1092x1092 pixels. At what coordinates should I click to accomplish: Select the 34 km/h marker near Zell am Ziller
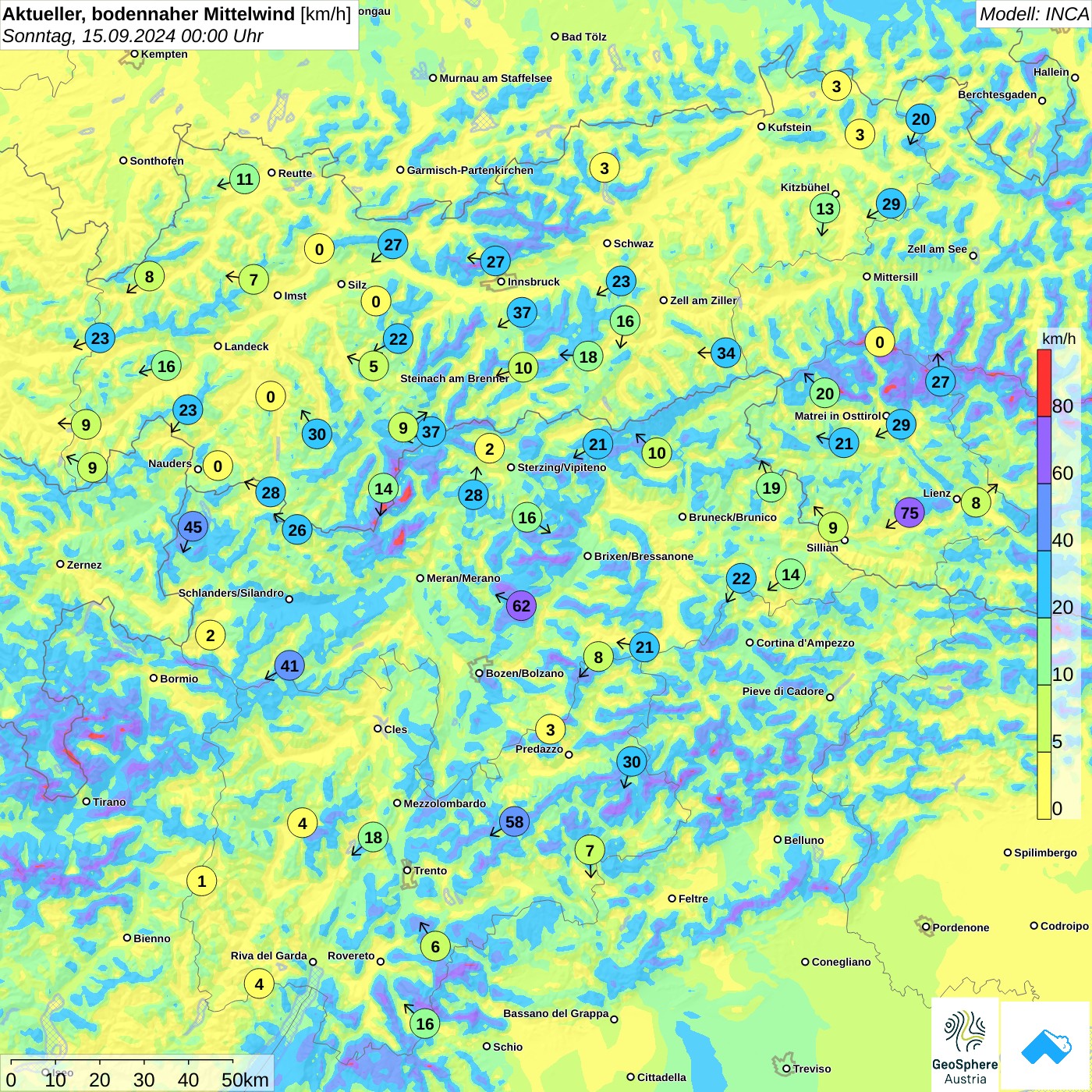(x=725, y=353)
